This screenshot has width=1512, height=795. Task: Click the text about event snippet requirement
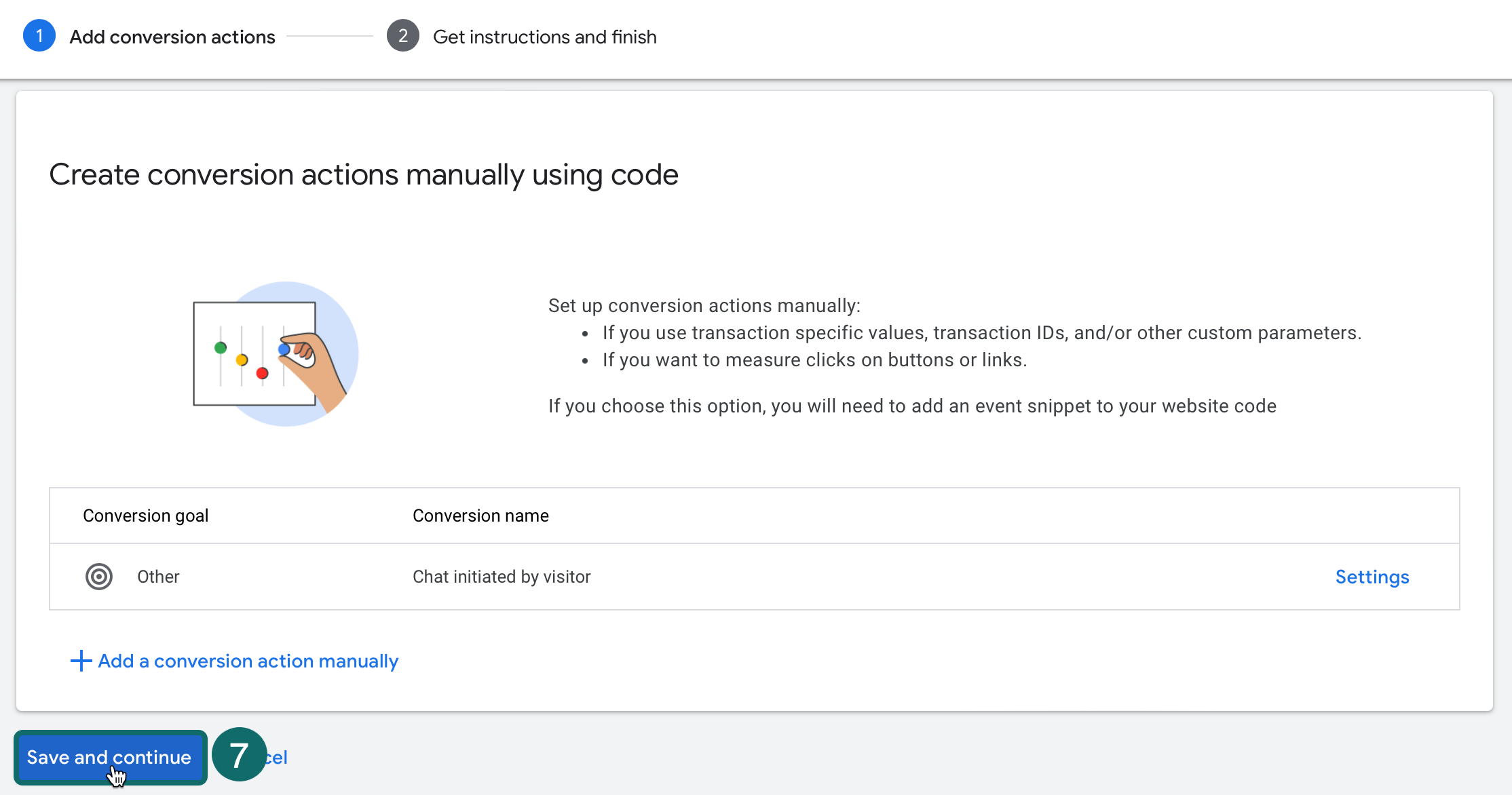click(x=912, y=406)
